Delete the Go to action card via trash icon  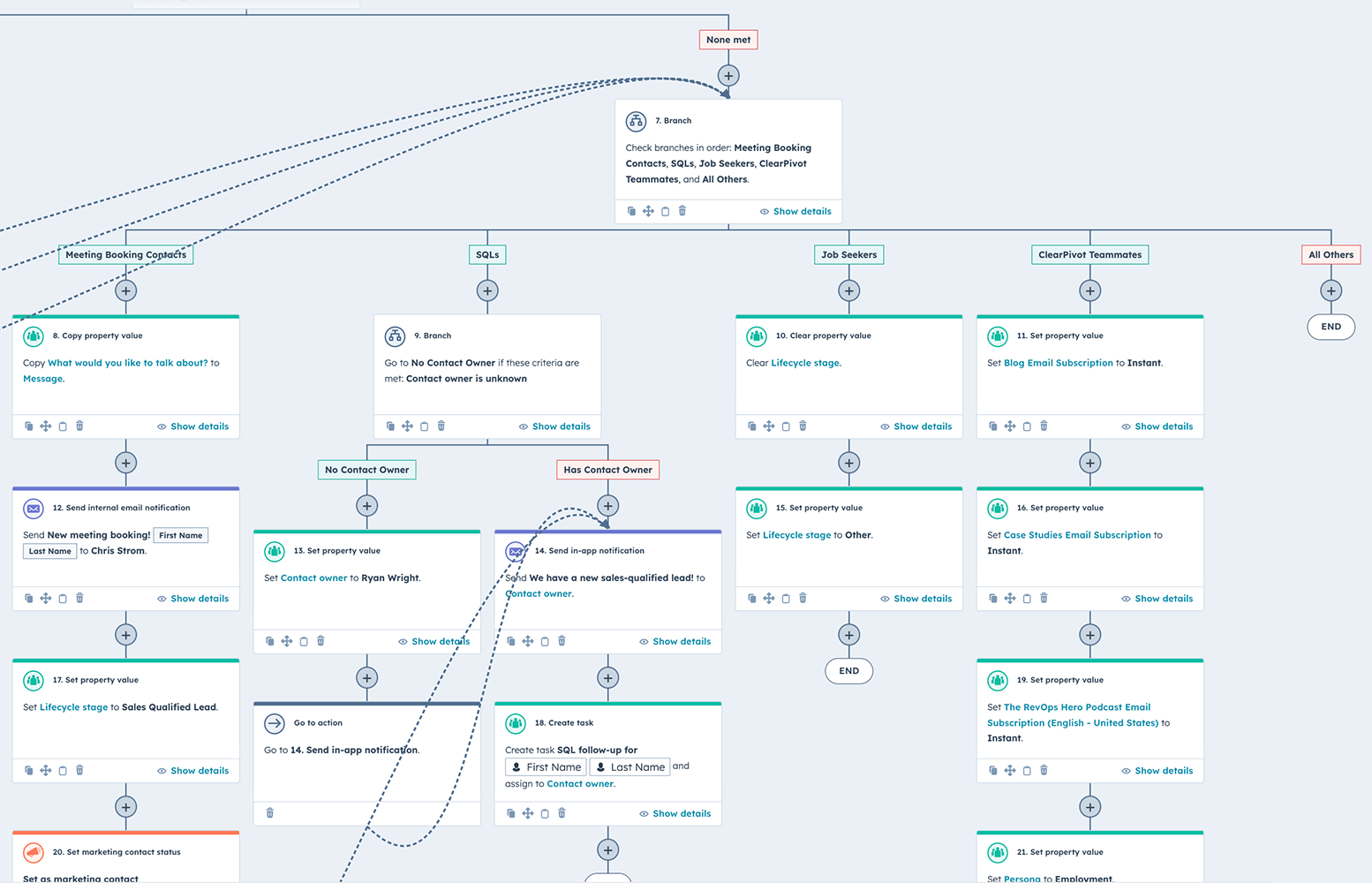pos(270,812)
